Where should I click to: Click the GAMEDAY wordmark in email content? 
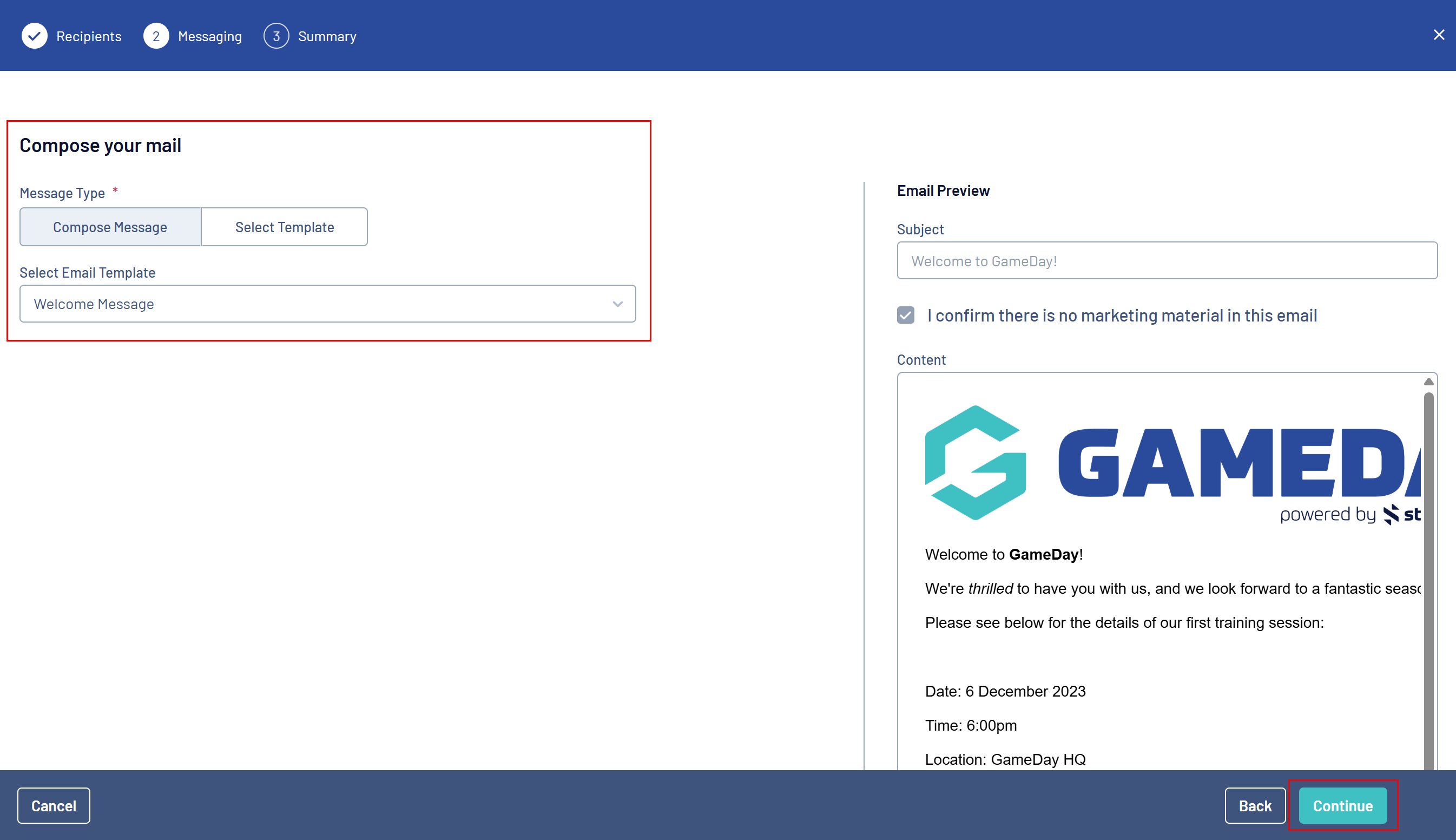[1238, 462]
